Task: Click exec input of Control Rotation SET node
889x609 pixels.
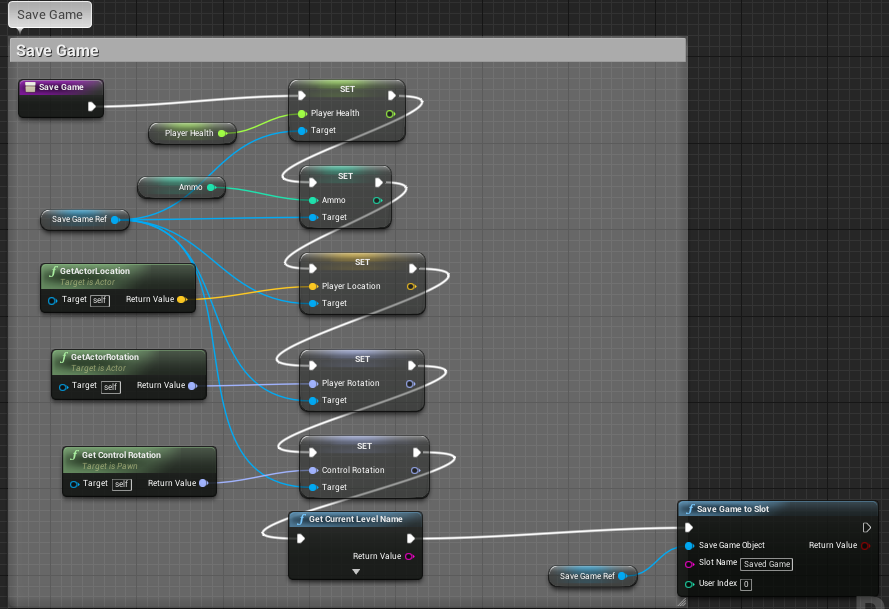Action: 313,452
